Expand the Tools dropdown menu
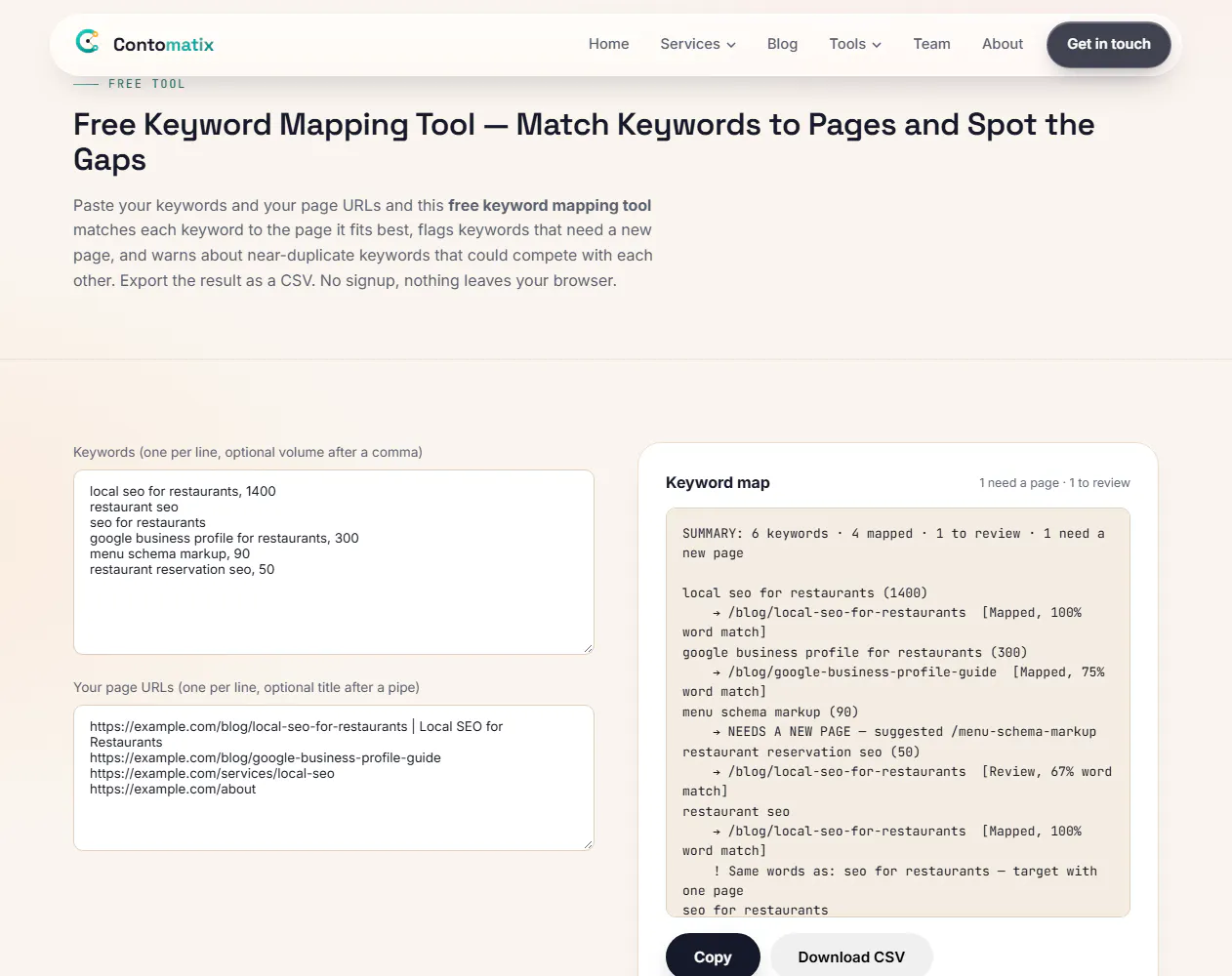This screenshot has width=1232, height=976. click(855, 44)
